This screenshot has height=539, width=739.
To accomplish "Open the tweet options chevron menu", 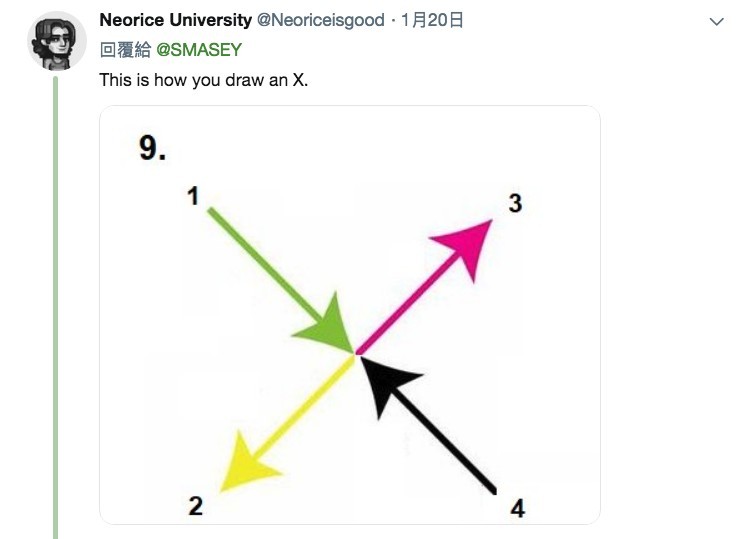I will [x=716, y=21].
